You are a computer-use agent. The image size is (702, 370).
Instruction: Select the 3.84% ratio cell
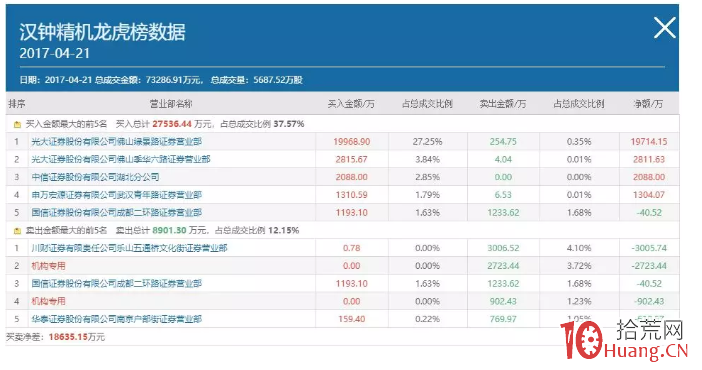(x=428, y=159)
